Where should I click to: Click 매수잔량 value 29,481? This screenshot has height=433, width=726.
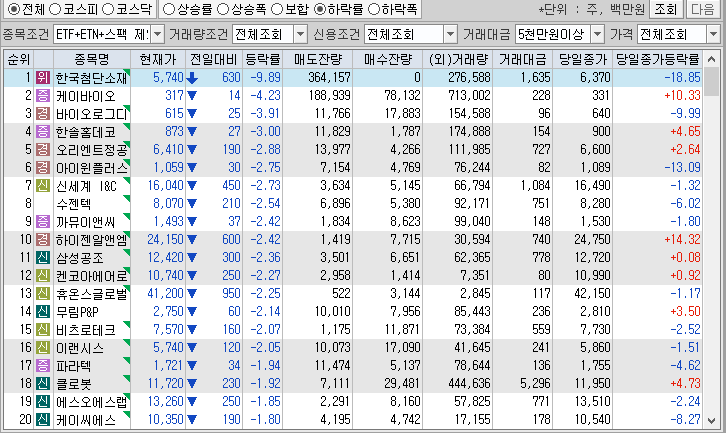[x=401, y=384]
